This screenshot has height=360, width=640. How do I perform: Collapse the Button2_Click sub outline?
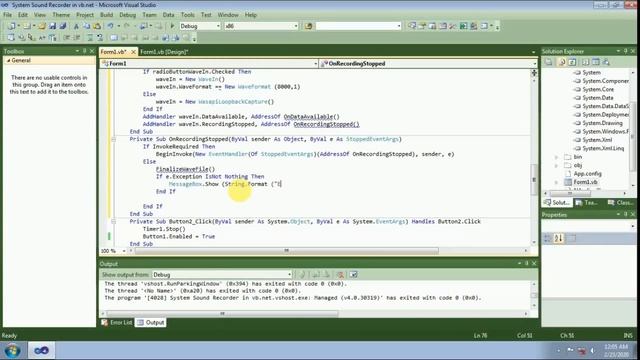pyautogui.click(x=113, y=222)
